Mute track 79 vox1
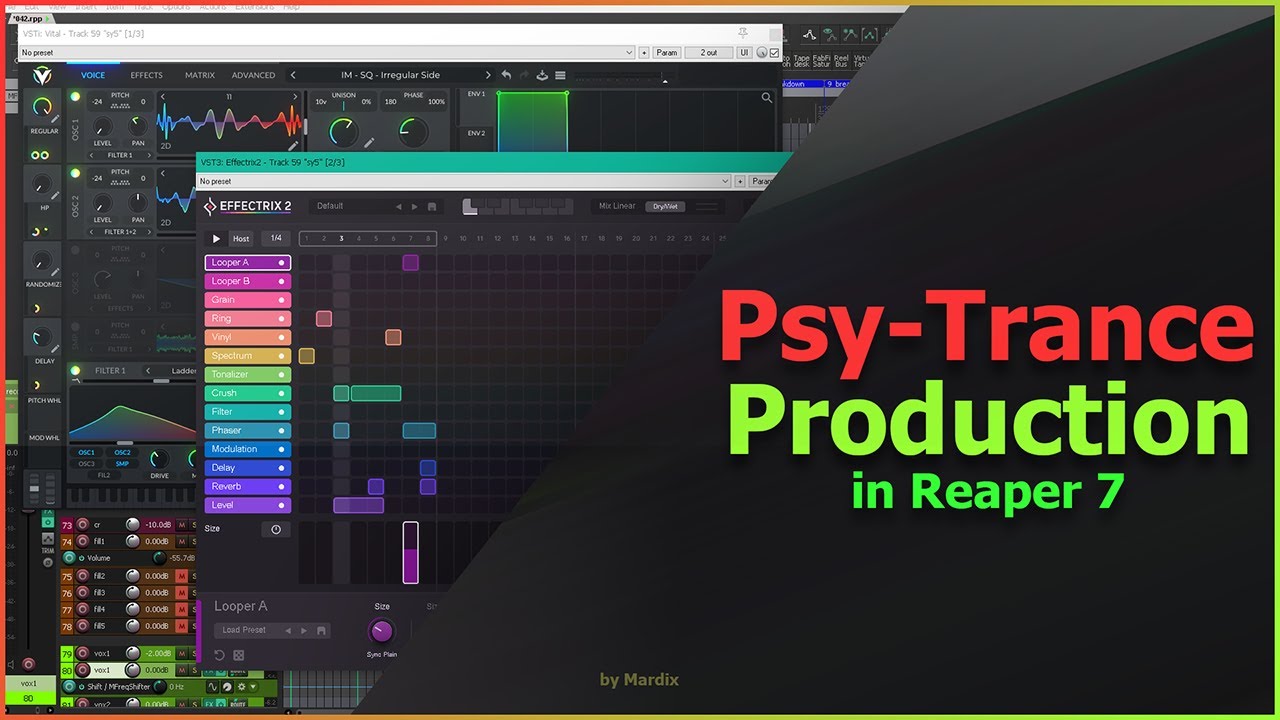This screenshot has height=720, width=1280. point(181,653)
